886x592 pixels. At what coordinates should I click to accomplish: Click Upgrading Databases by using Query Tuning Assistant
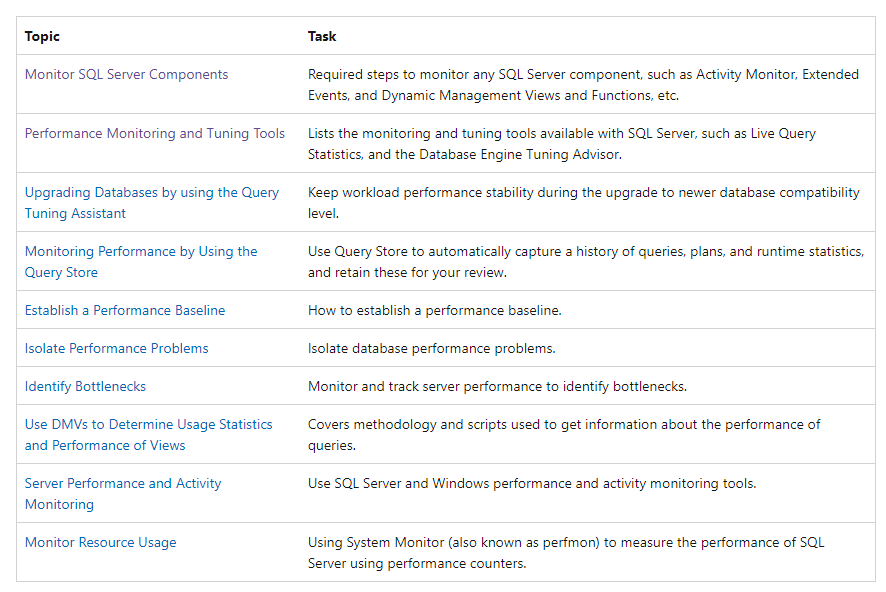click(x=151, y=193)
